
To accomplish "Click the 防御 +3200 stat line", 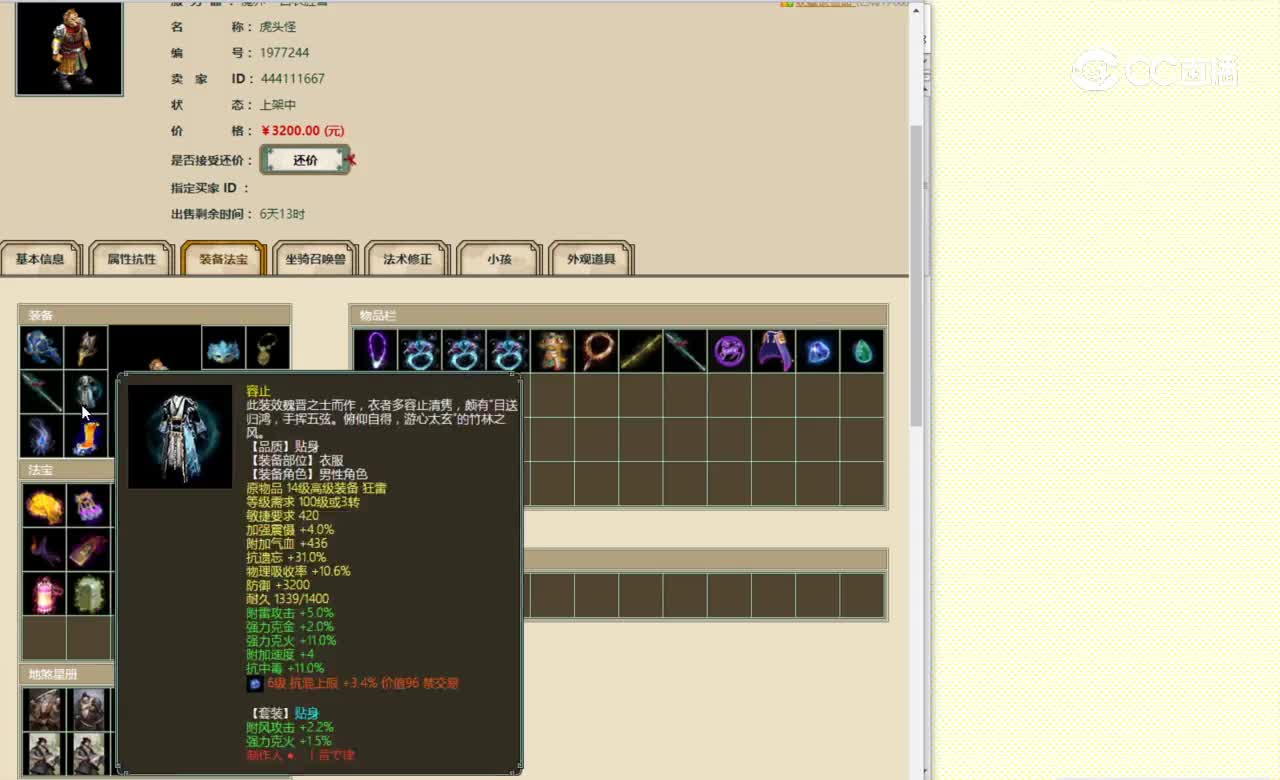I will pos(278,585).
